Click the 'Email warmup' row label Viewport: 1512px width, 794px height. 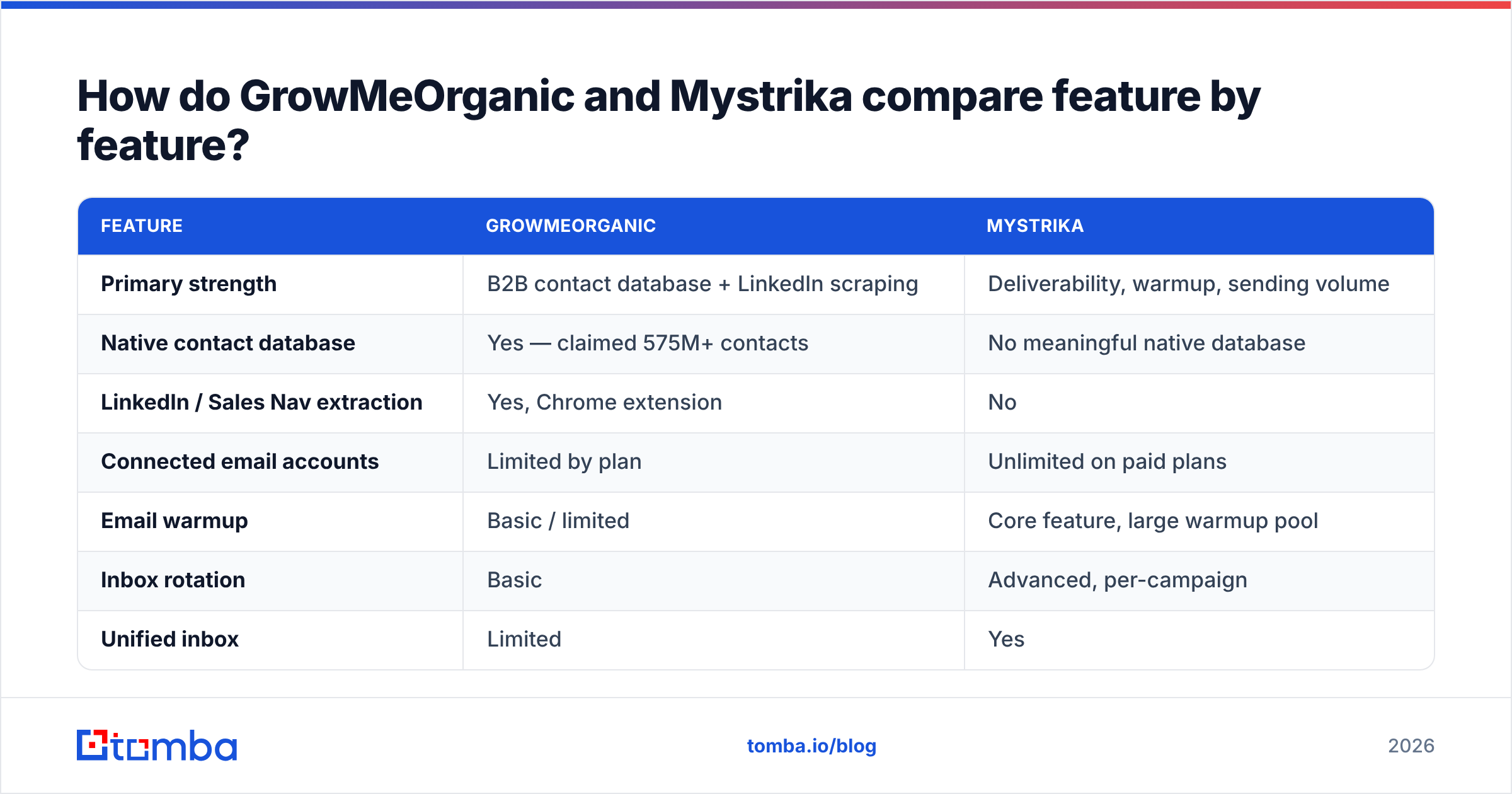(x=175, y=521)
